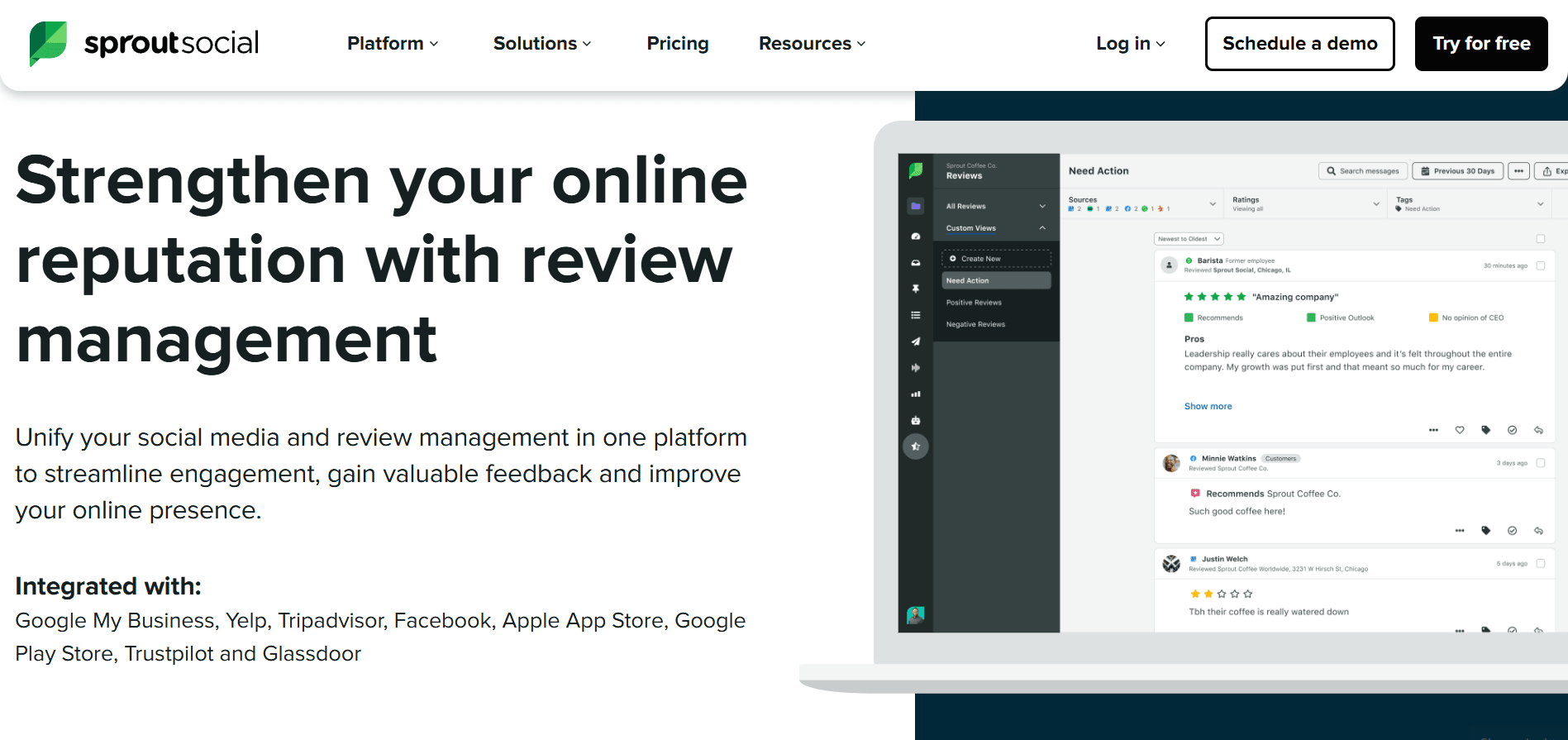Click reply arrow on Barista review
Screen dimensions: 1568x740
click(x=1538, y=430)
